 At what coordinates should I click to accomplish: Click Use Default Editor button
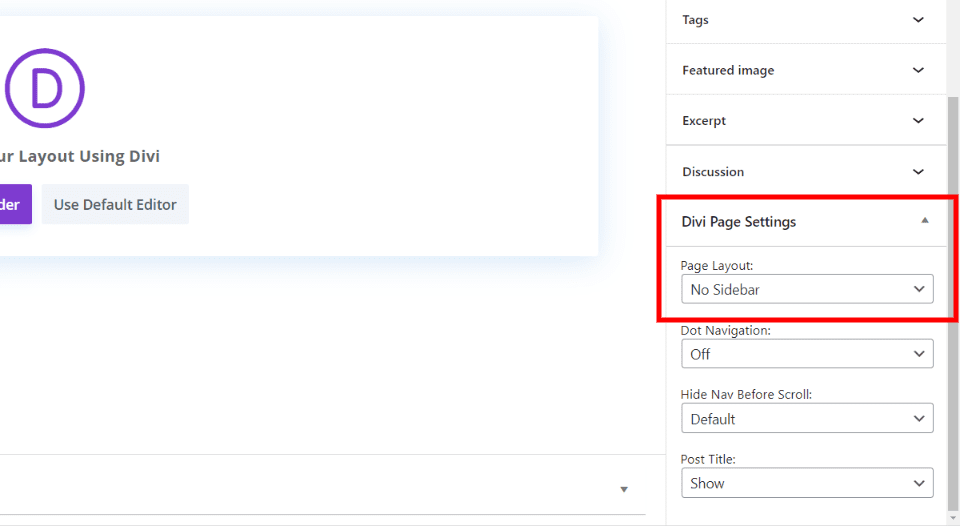[x=115, y=204]
